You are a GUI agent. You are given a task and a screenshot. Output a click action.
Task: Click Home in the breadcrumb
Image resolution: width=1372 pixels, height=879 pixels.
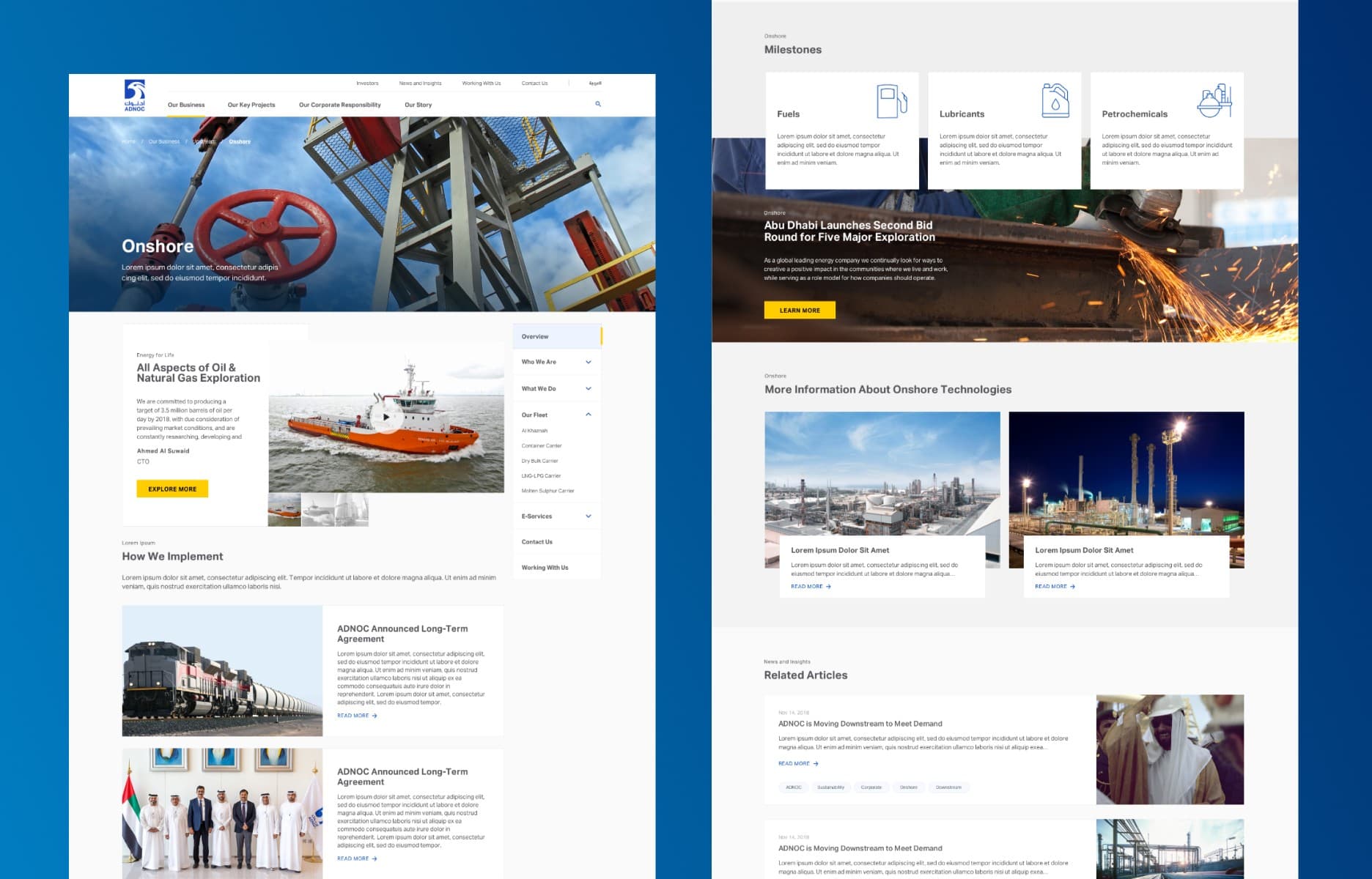click(x=128, y=141)
